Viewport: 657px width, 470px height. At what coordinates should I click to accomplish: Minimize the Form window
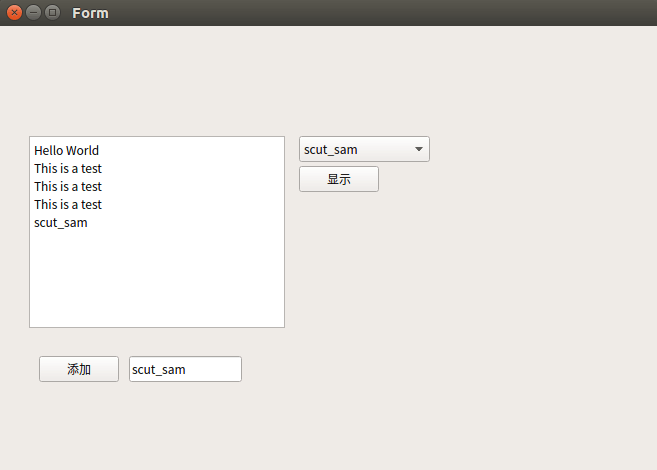coord(33,13)
